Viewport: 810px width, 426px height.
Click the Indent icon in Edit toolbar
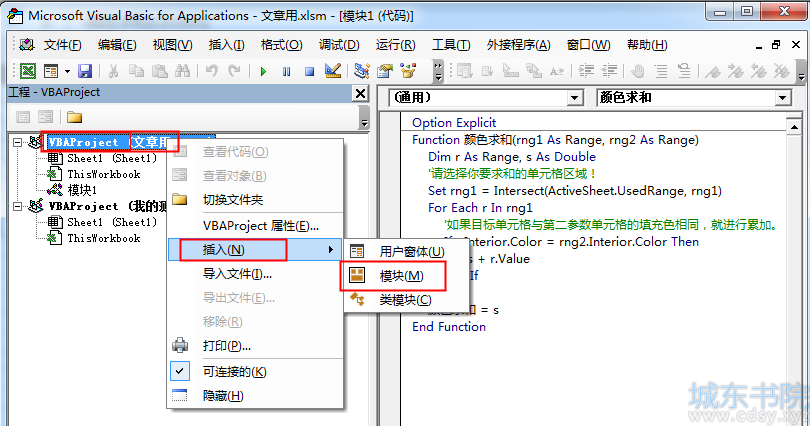tap(586, 71)
